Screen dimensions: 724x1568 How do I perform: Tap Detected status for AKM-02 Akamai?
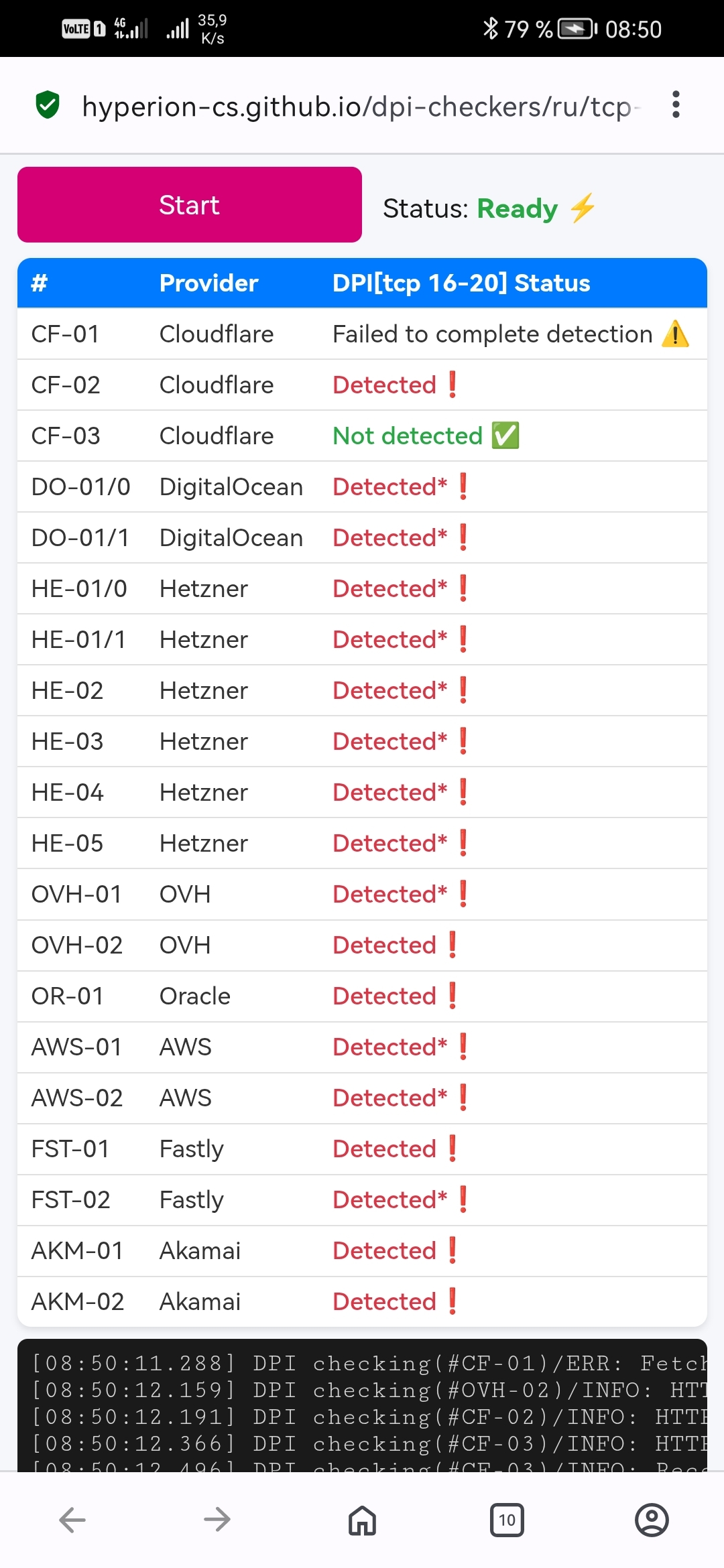tap(384, 1301)
